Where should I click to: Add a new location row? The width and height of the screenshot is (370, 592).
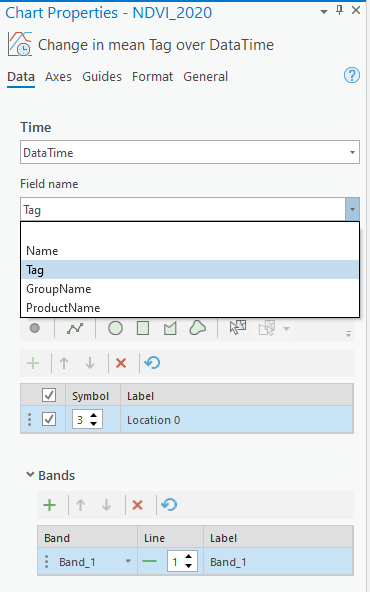[33, 363]
